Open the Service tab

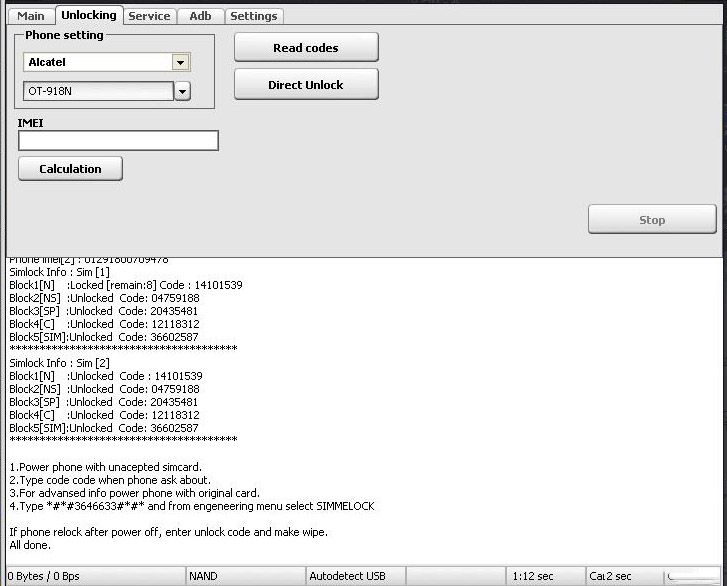(149, 16)
